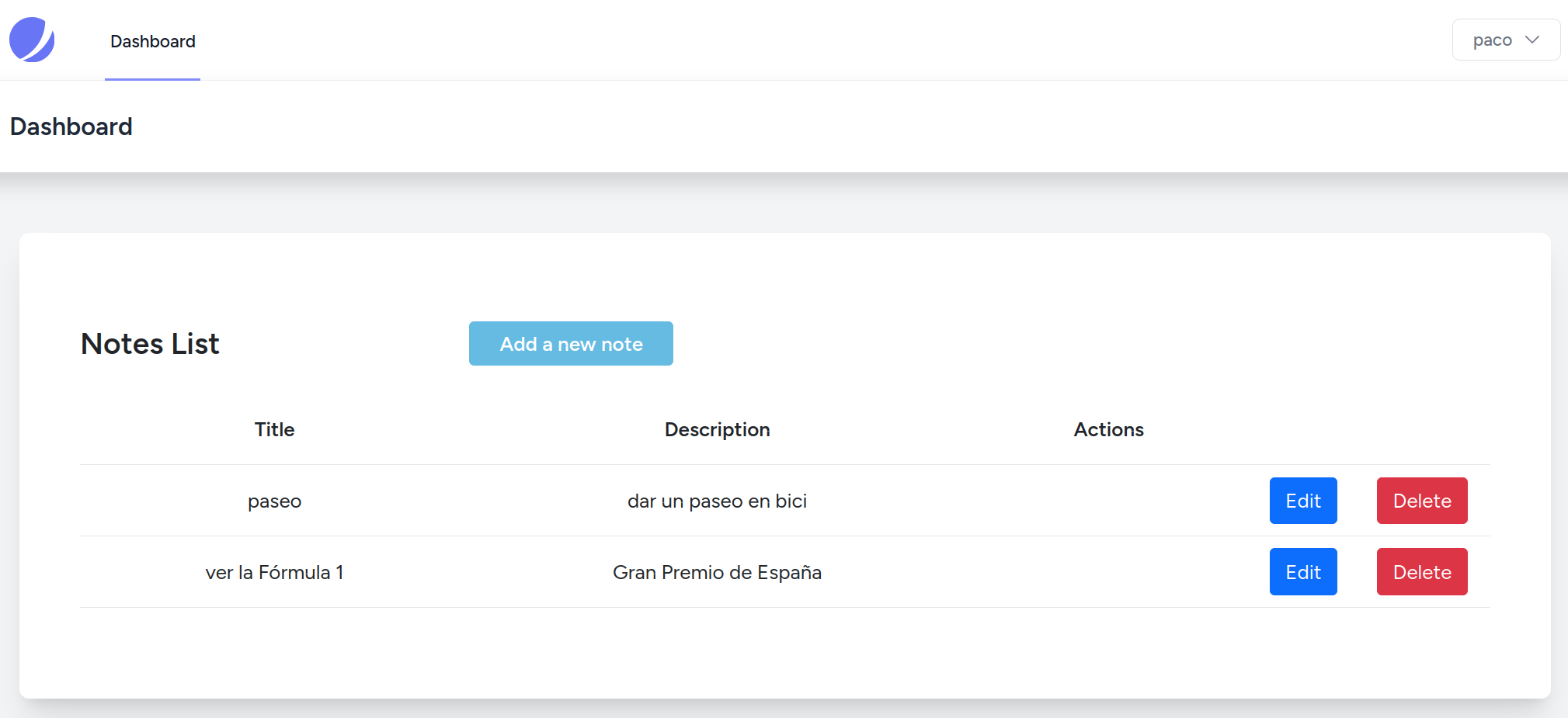This screenshot has width=1568, height=718.
Task: Edit the ver la Fórmula 1 note
Action: point(1303,572)
